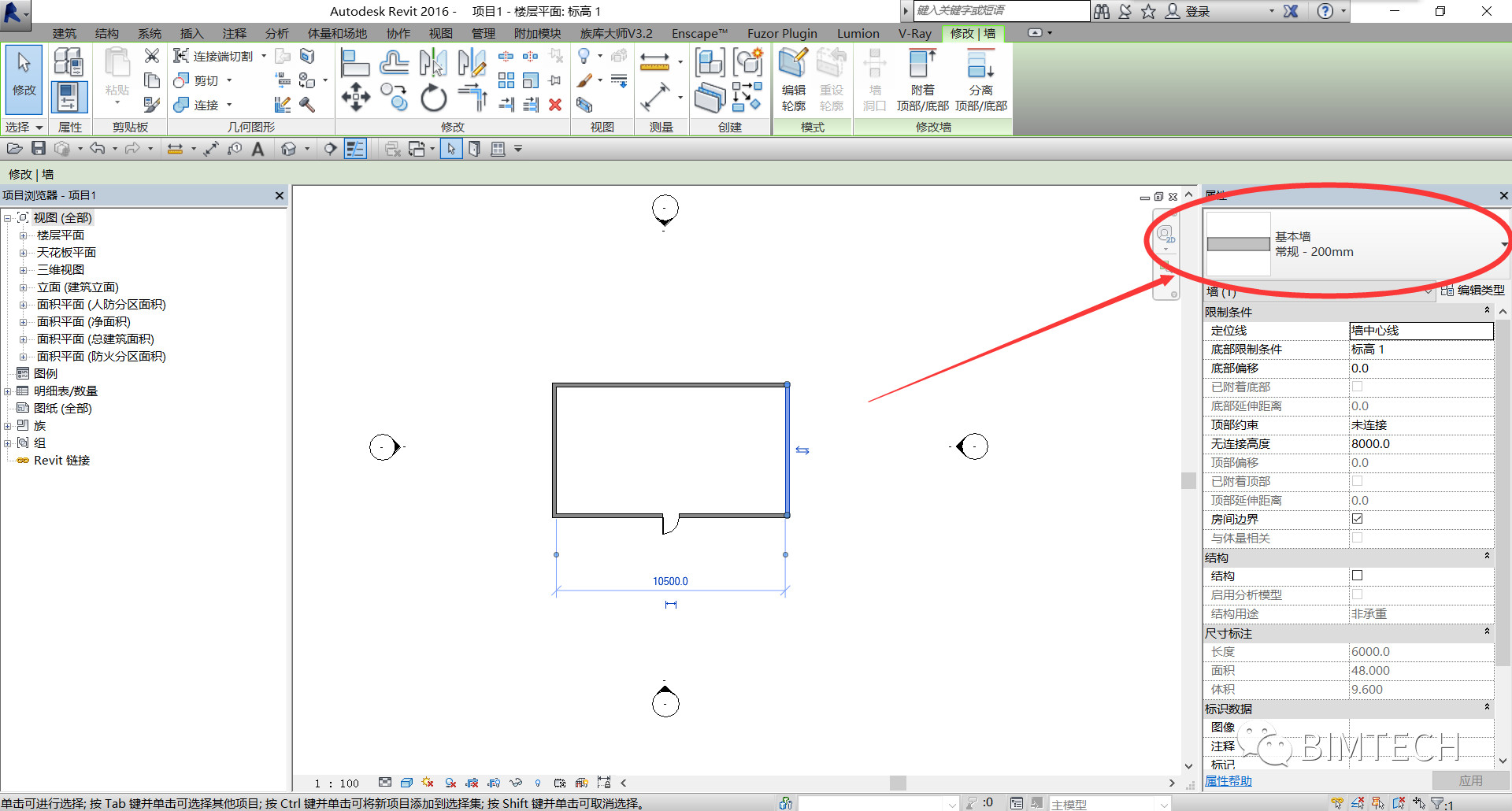
Task: Click the Create Assembly icon
Action: [x=710, y=62]
